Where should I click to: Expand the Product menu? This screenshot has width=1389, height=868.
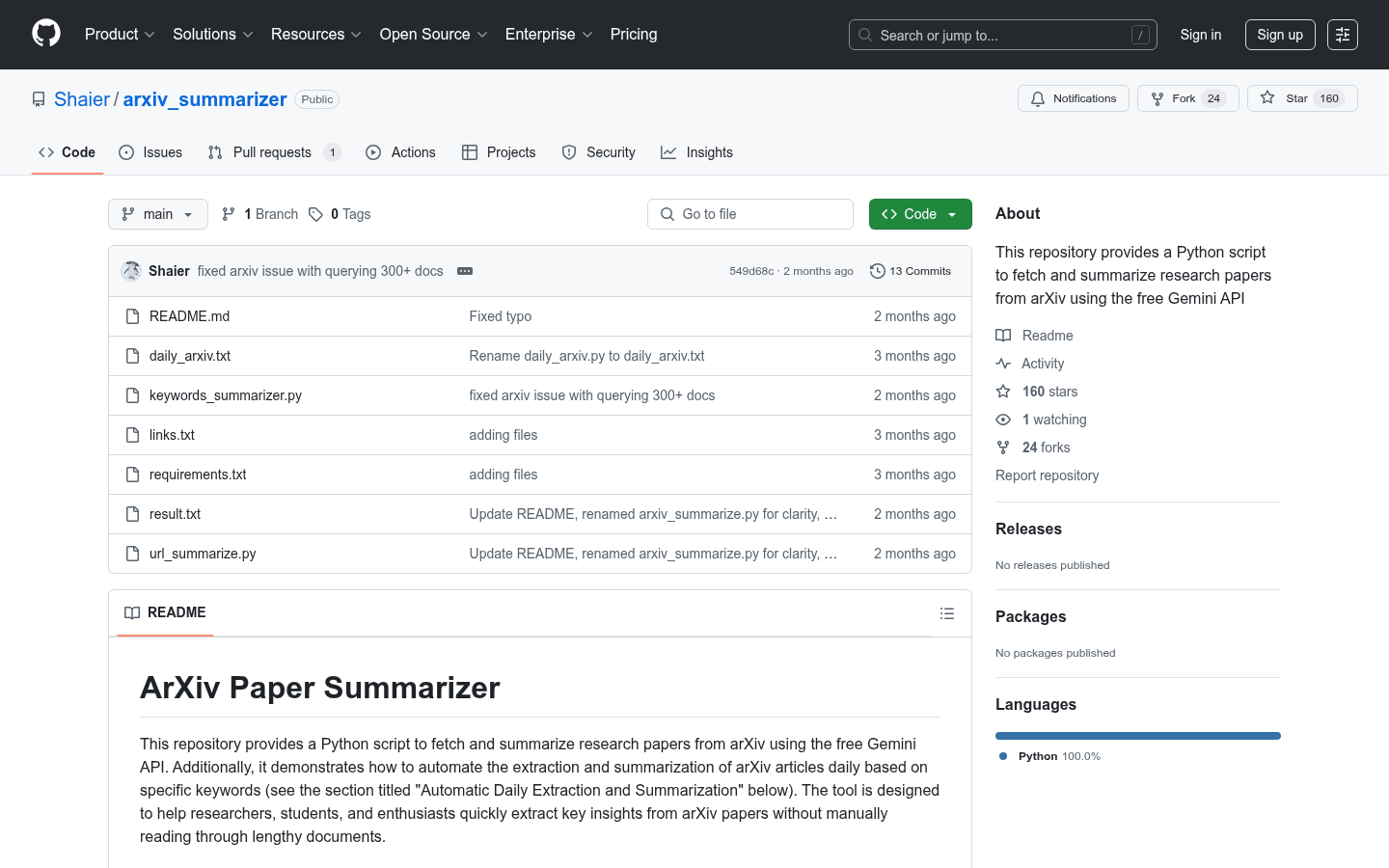[120, 35]
